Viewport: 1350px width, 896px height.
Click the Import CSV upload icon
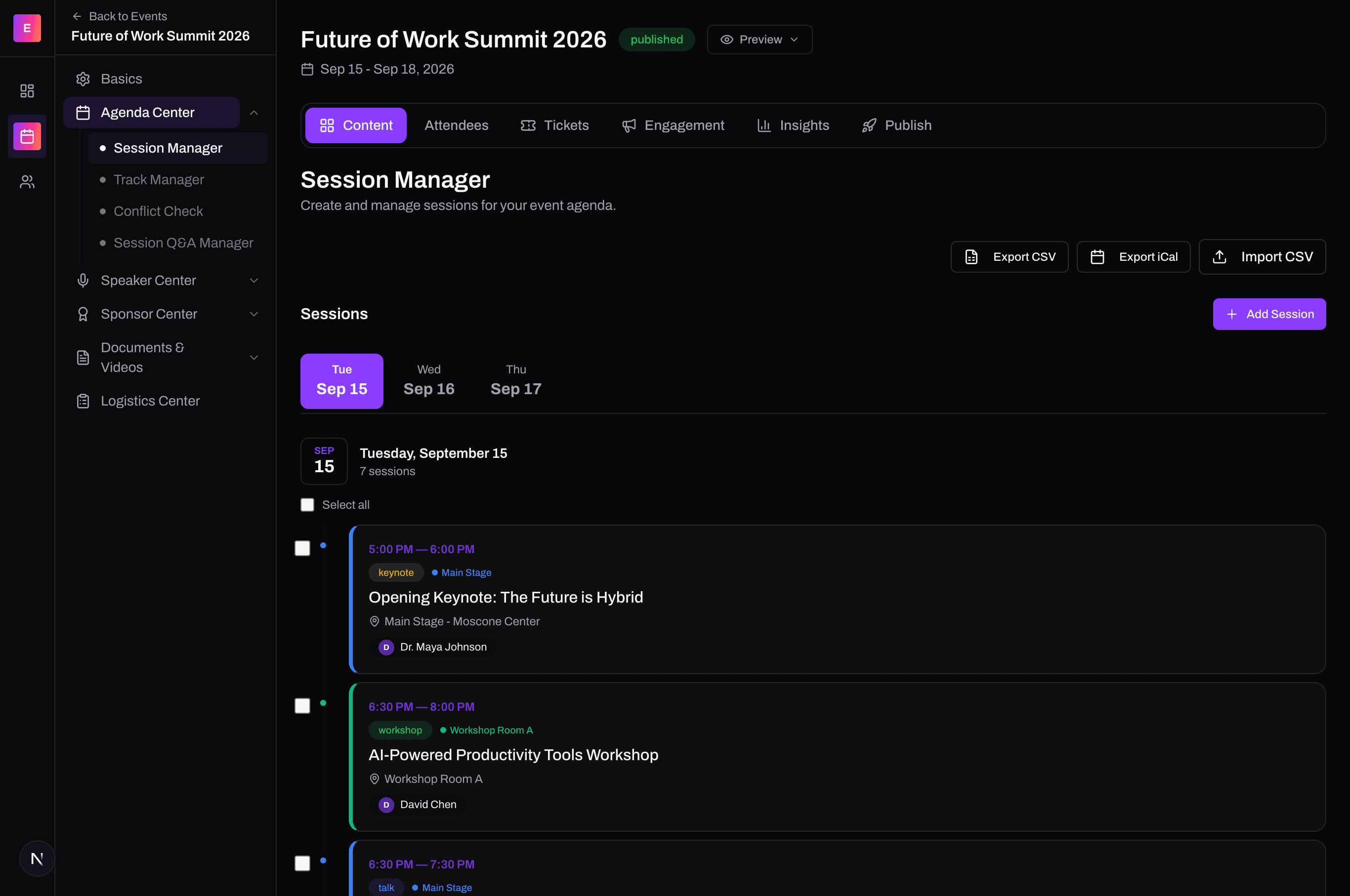[x=1220, y=257]
